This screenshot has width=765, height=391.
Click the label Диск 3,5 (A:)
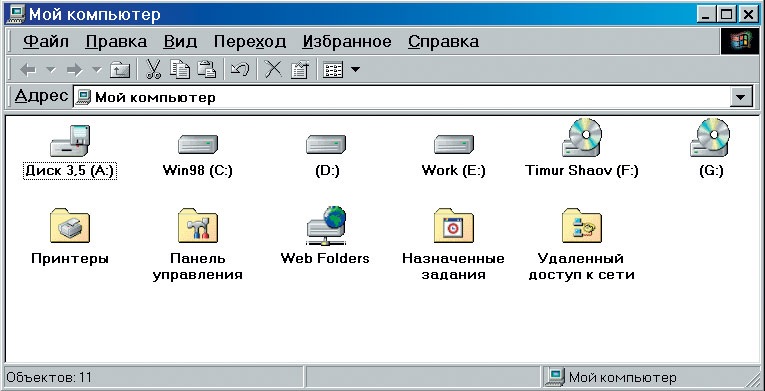pos(70,171)
